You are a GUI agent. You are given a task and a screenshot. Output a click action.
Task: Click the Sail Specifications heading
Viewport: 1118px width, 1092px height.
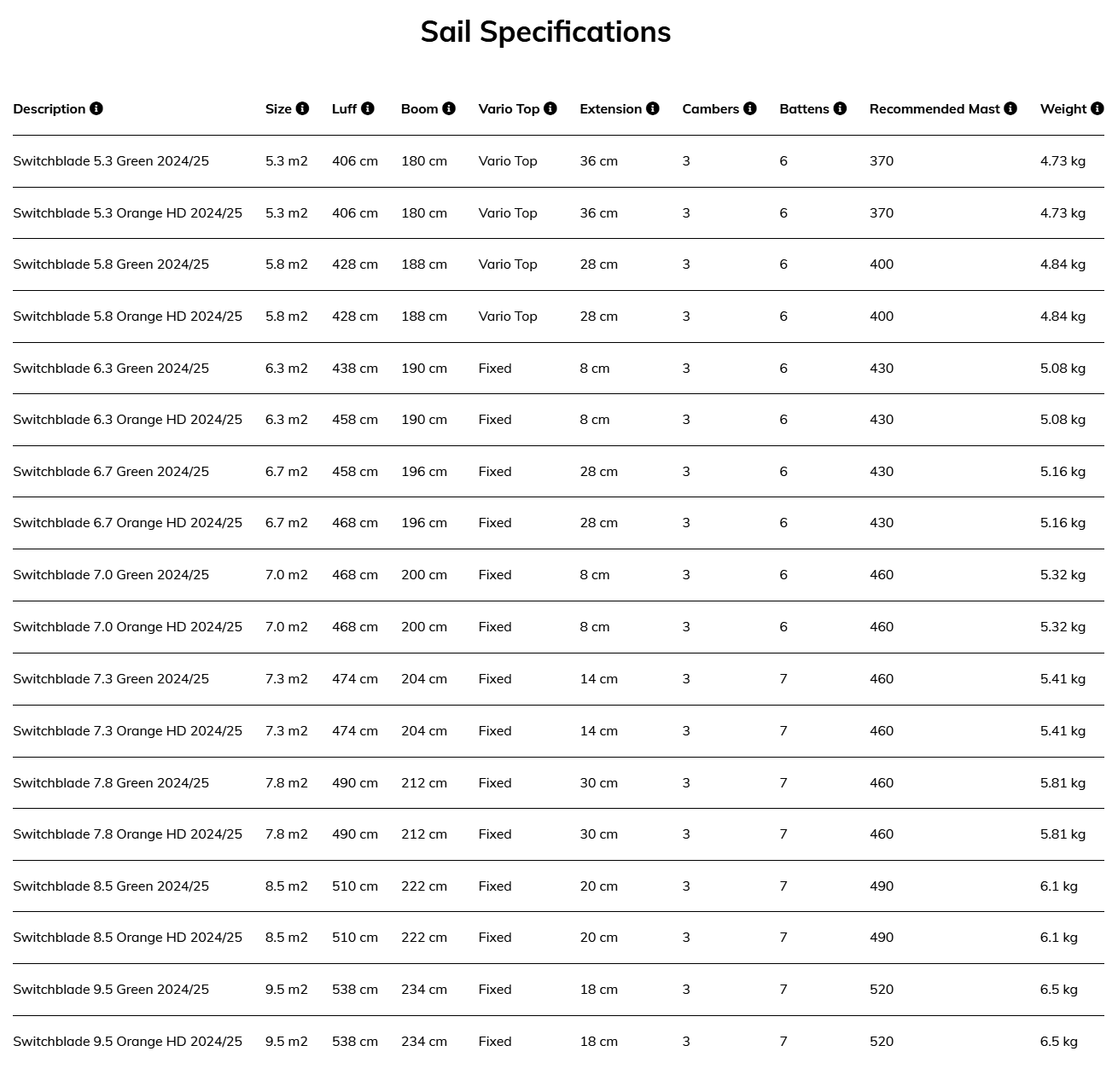click(545, 32)
